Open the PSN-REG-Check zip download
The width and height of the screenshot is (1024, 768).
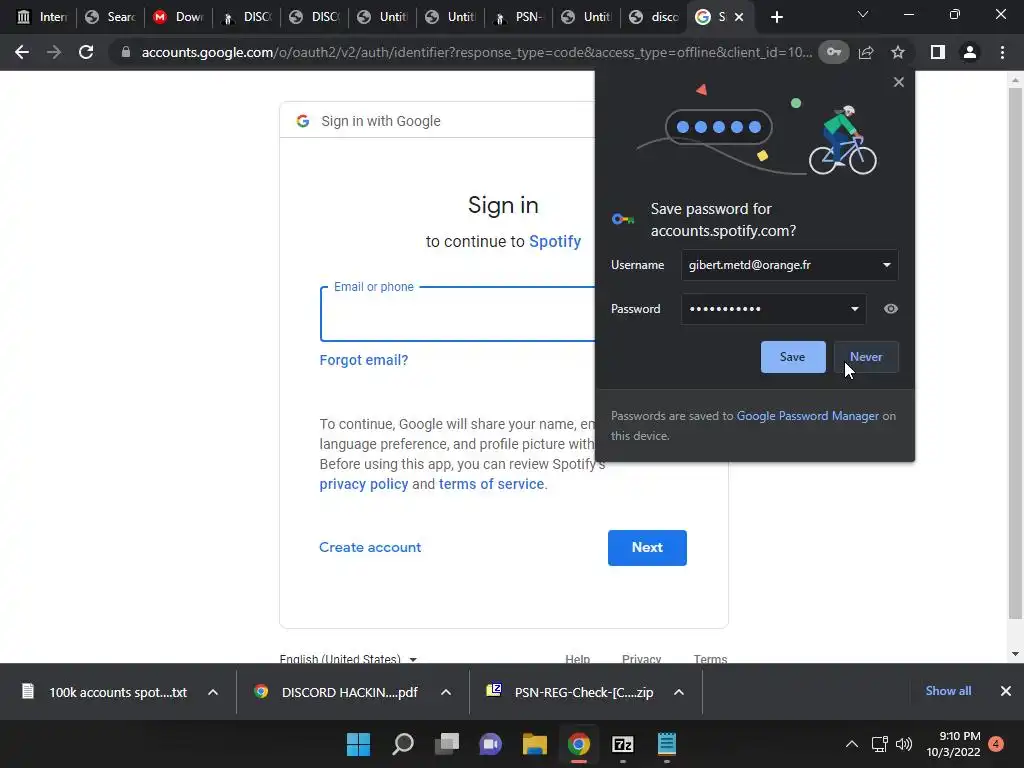point(569,692)
